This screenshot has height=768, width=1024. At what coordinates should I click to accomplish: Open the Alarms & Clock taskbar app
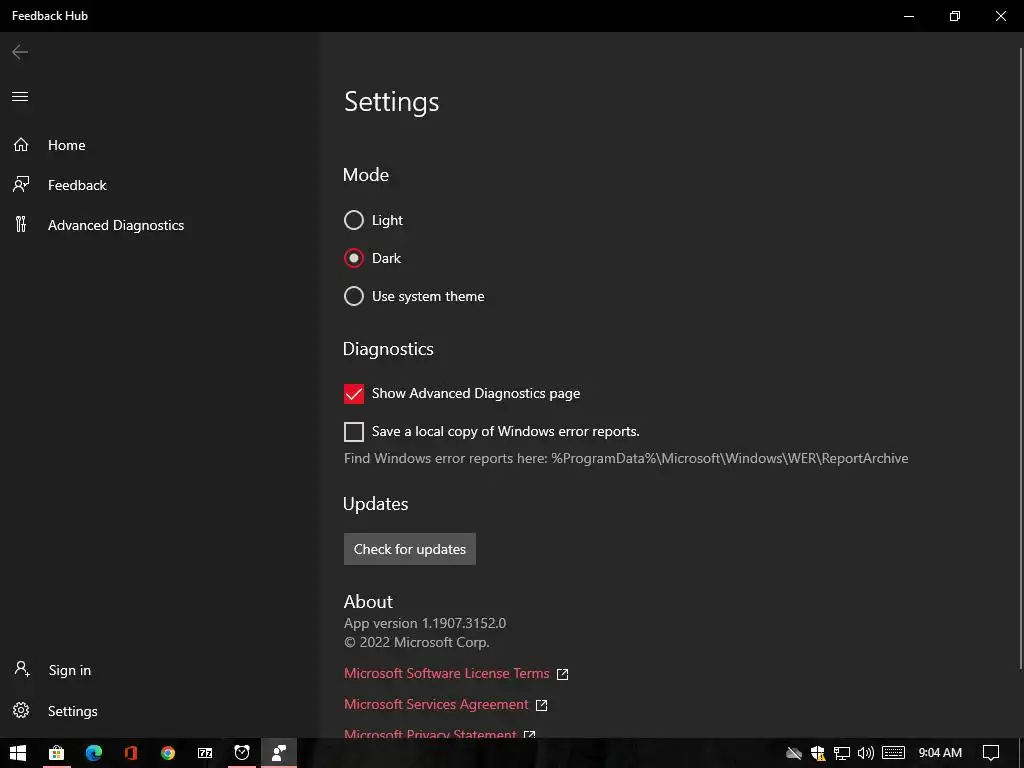point(242,753)
